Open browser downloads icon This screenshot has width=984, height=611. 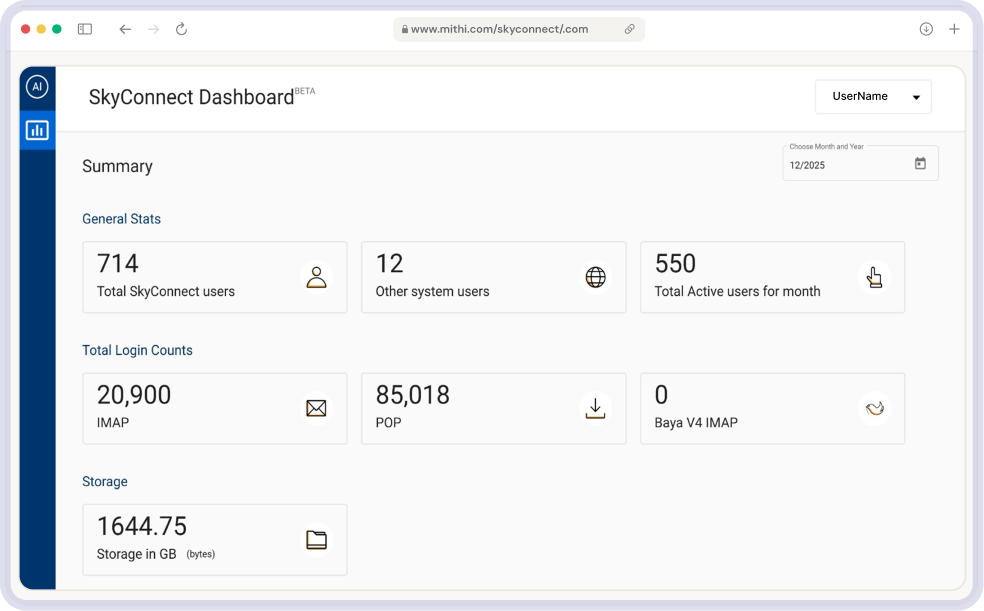[x=926, y=29]
